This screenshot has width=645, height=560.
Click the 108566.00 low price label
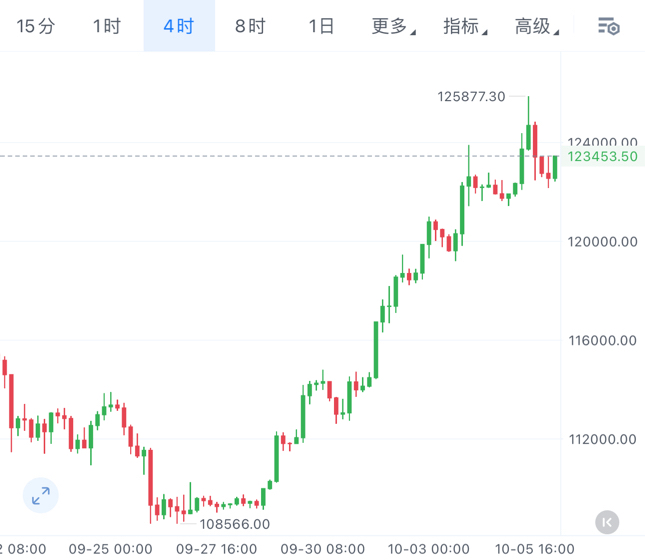[235, 523]
